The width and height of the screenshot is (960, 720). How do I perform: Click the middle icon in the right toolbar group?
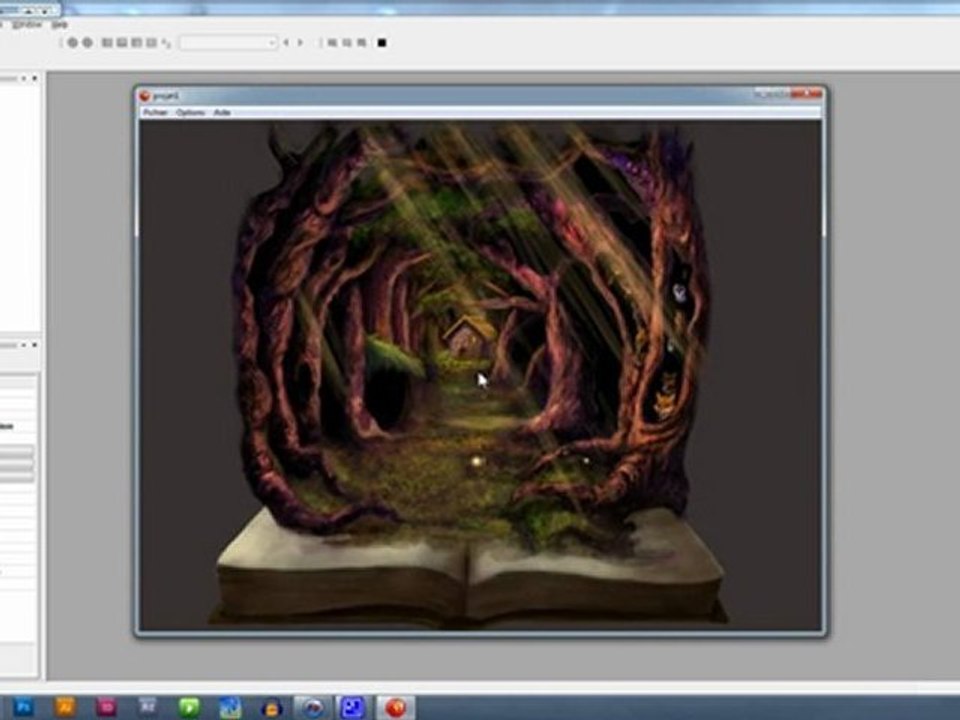347,42
